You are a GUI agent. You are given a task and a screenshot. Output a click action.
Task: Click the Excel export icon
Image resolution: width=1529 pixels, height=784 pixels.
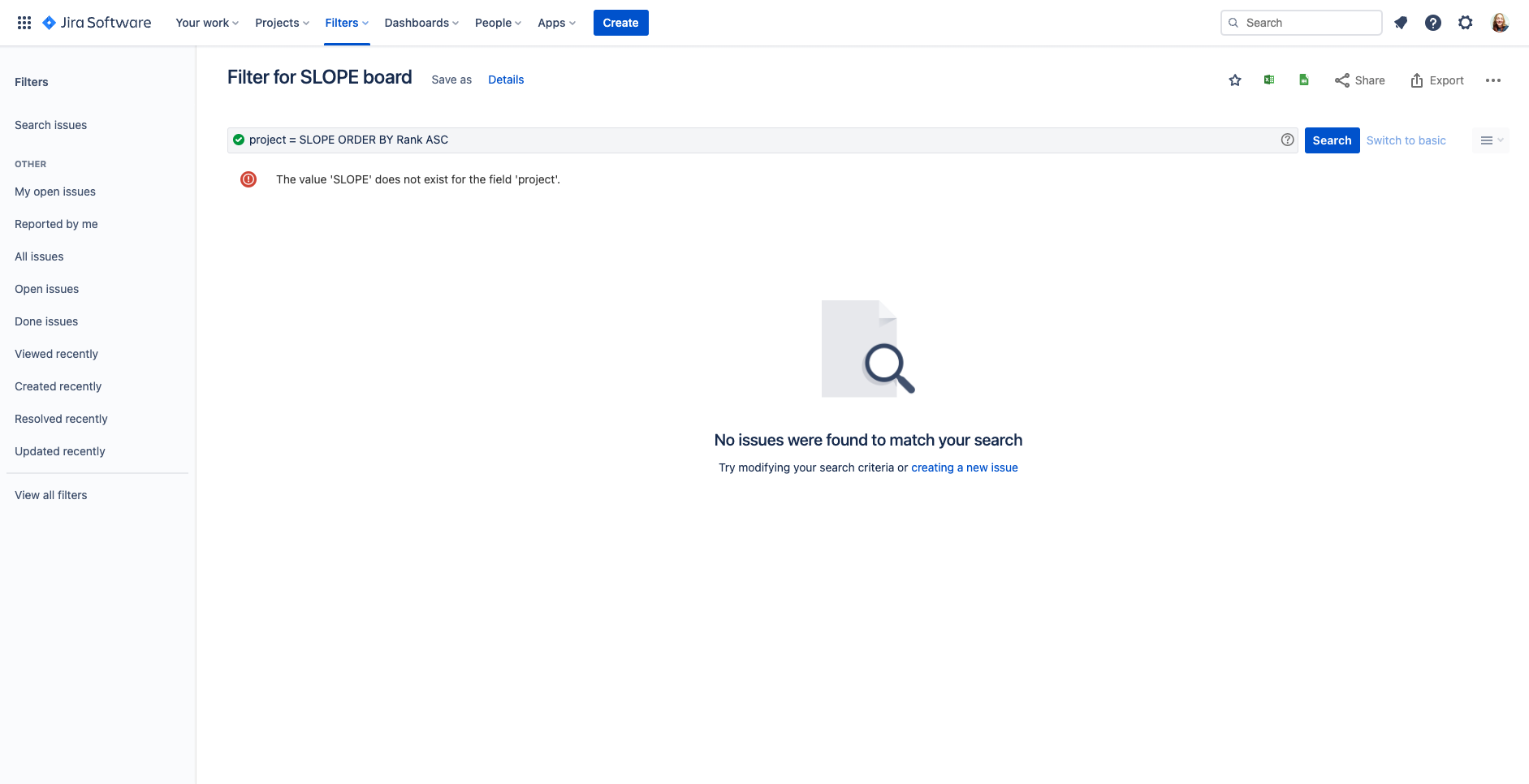[1269, 80]
